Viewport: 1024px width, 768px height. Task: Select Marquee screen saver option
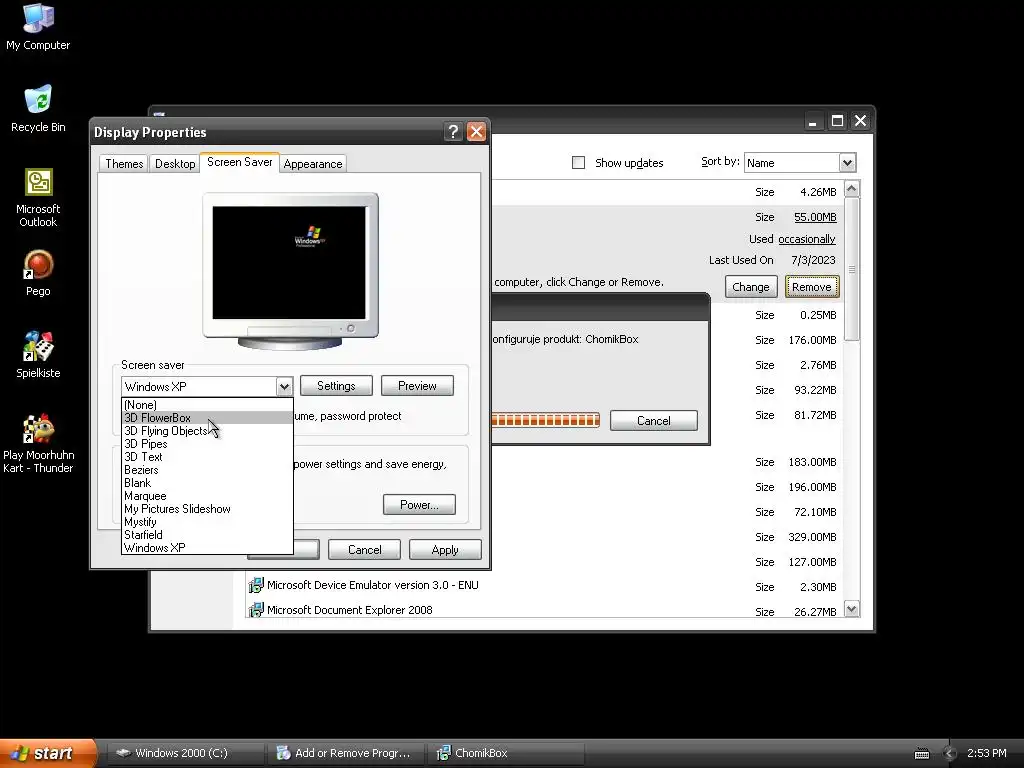coord(207,496)
